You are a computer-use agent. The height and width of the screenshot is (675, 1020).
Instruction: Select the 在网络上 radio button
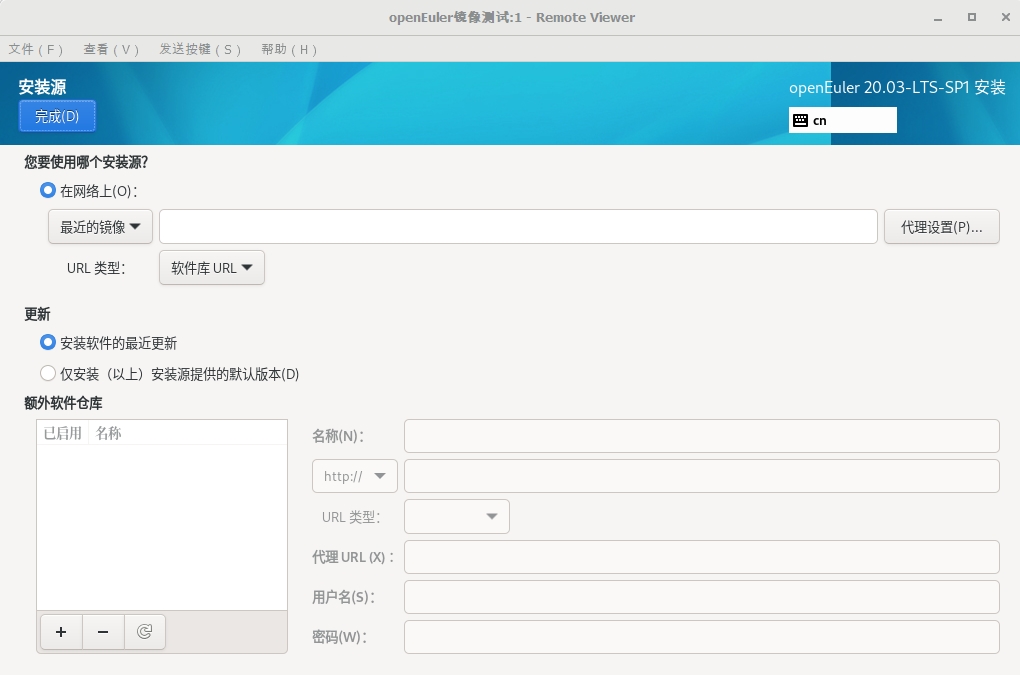48,190
